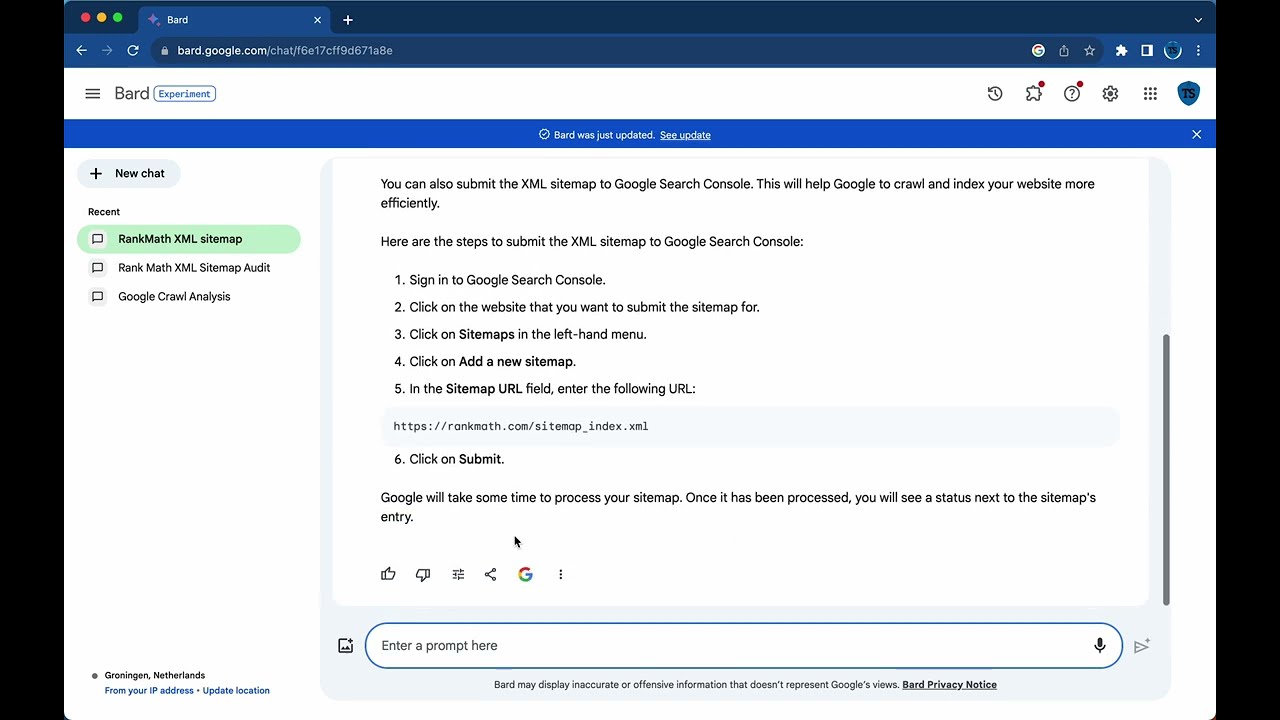This screenshot has width=1280, height=720.
Task: Toggle the Chrome side panel
Action: tap(1147, 50)
